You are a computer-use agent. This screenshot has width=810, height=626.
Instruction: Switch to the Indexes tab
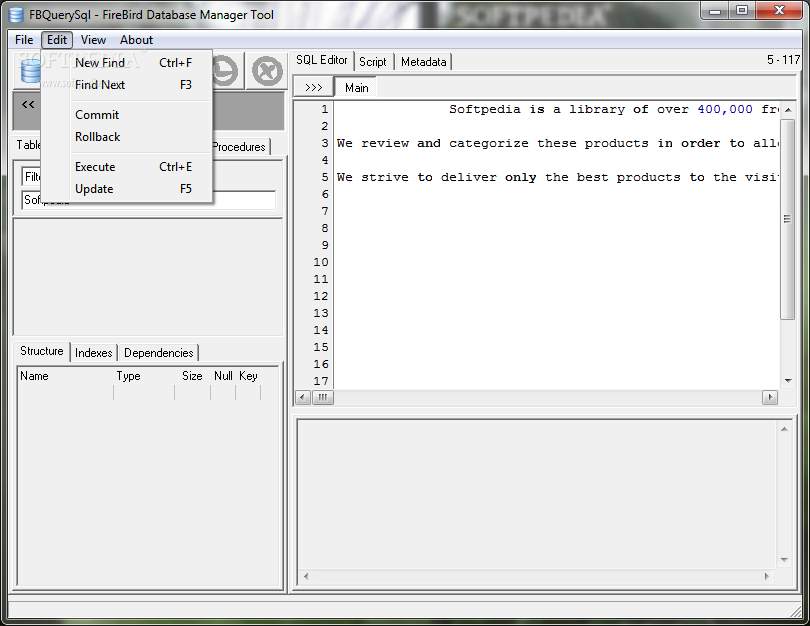tap(94, 353)
